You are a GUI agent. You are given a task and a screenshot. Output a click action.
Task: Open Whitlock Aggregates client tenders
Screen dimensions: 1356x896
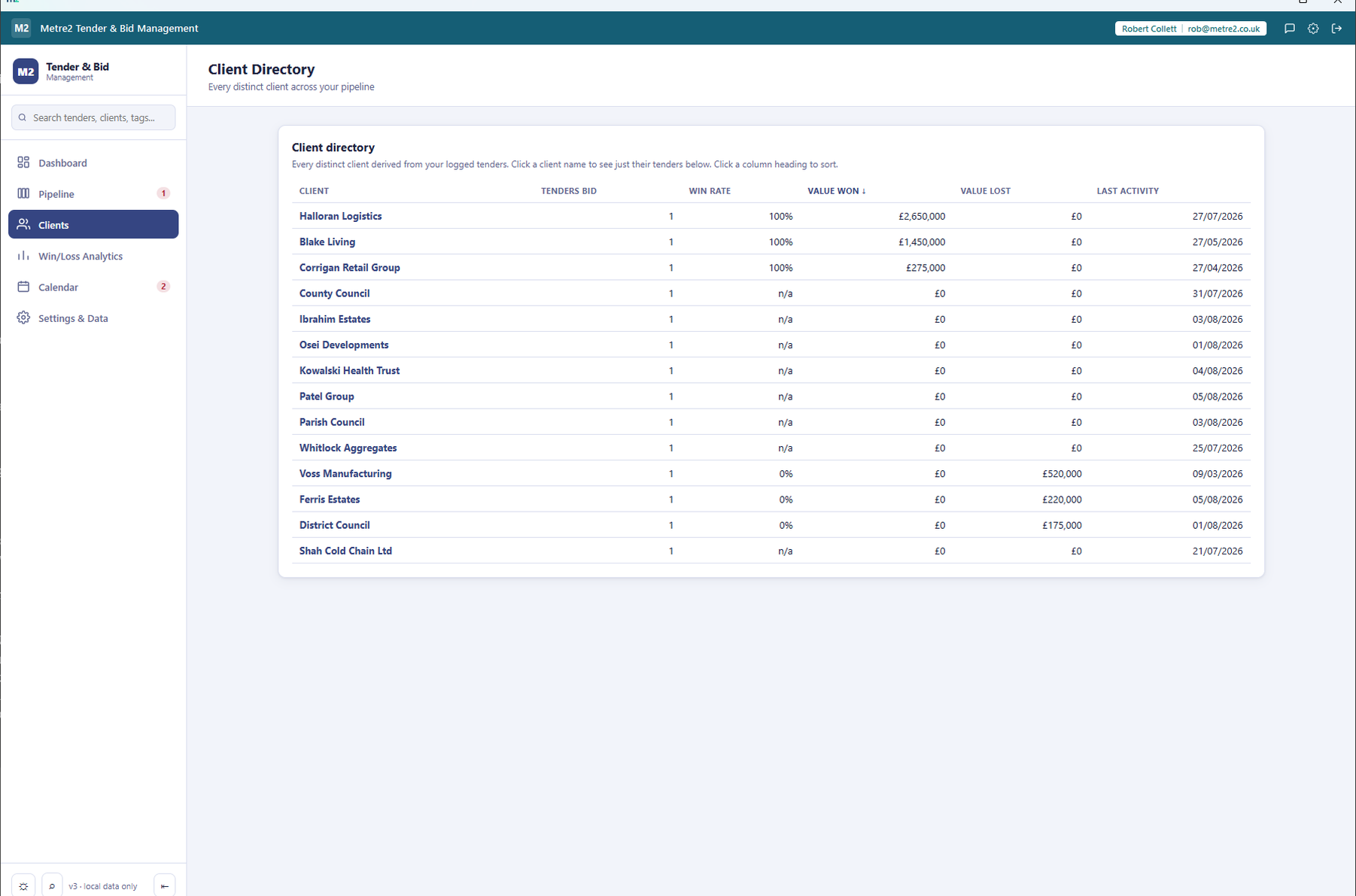click(x=348, y=448)
